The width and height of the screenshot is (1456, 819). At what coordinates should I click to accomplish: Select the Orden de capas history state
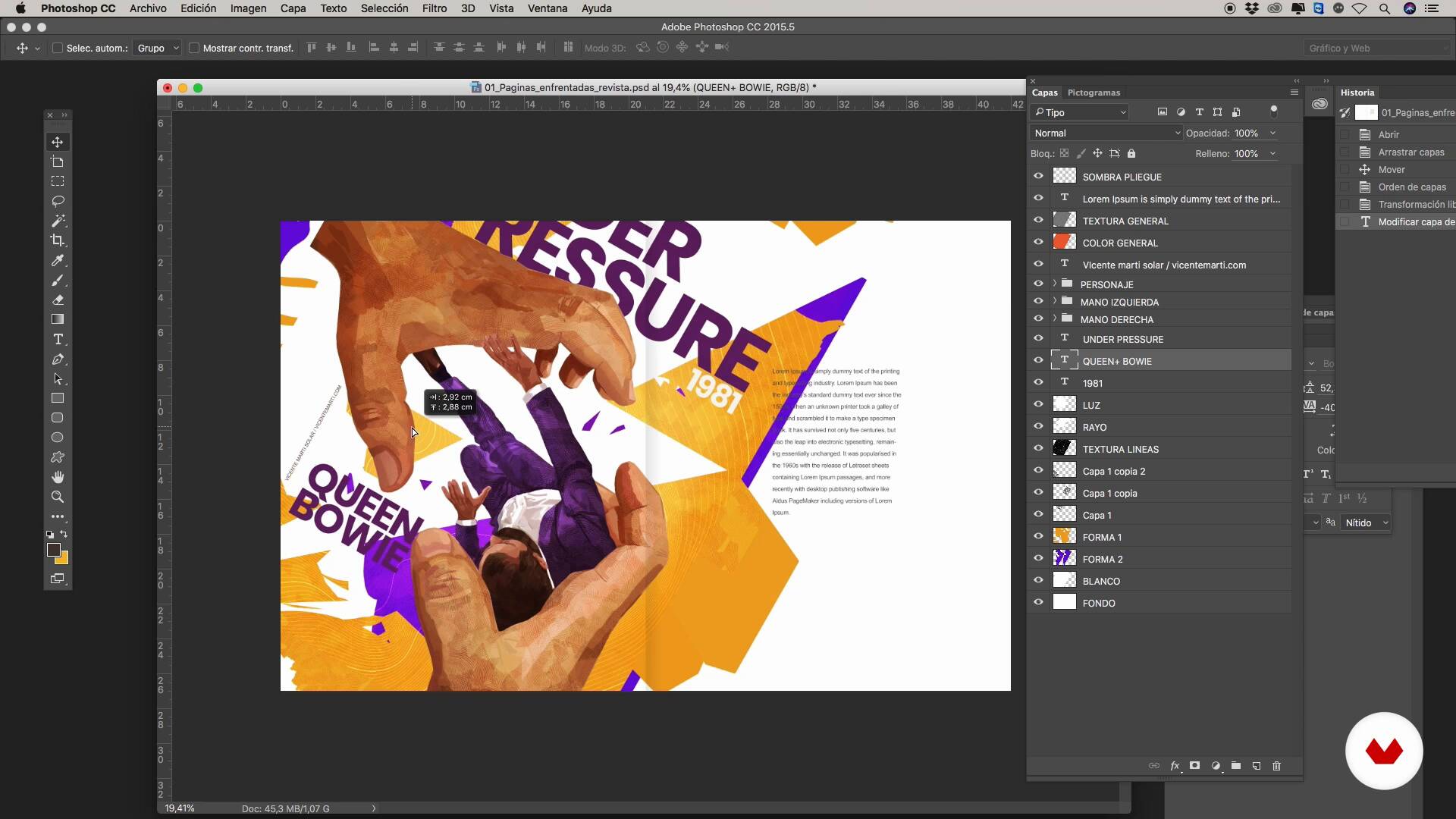(x=1396, y=187)
